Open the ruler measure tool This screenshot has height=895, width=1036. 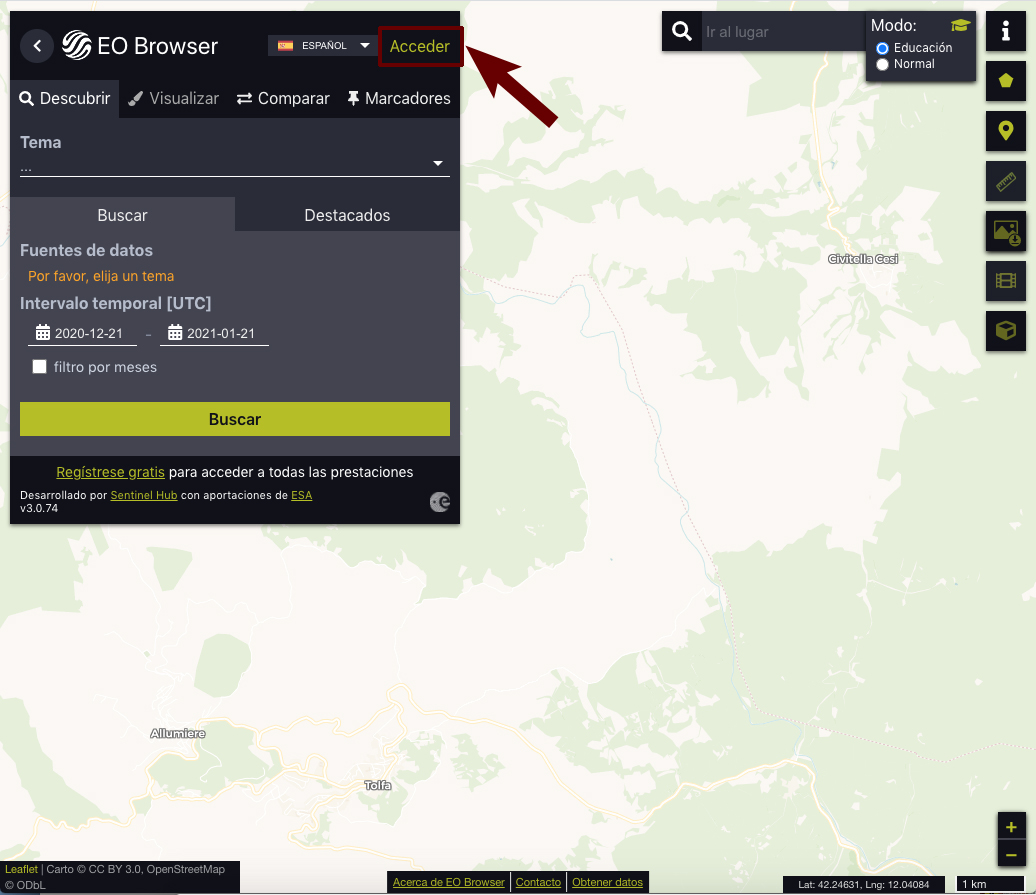(x=1006, y=181)
